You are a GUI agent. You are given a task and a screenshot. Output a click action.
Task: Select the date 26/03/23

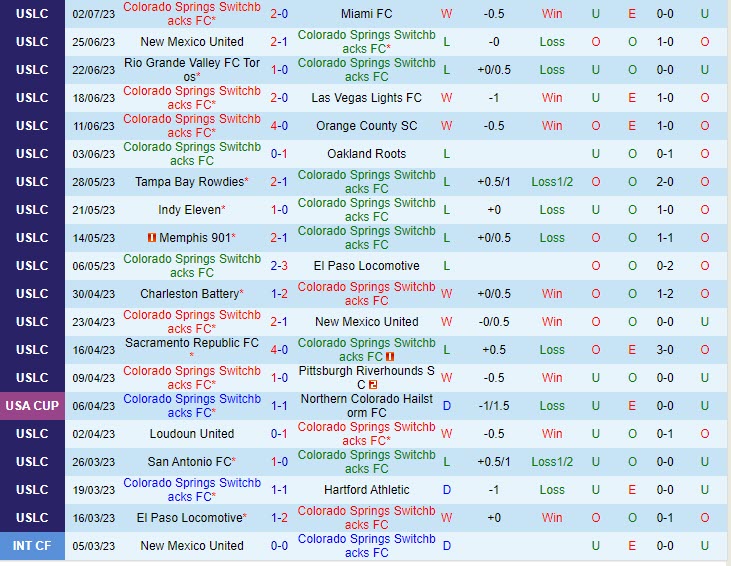click(x=93, y=462)
